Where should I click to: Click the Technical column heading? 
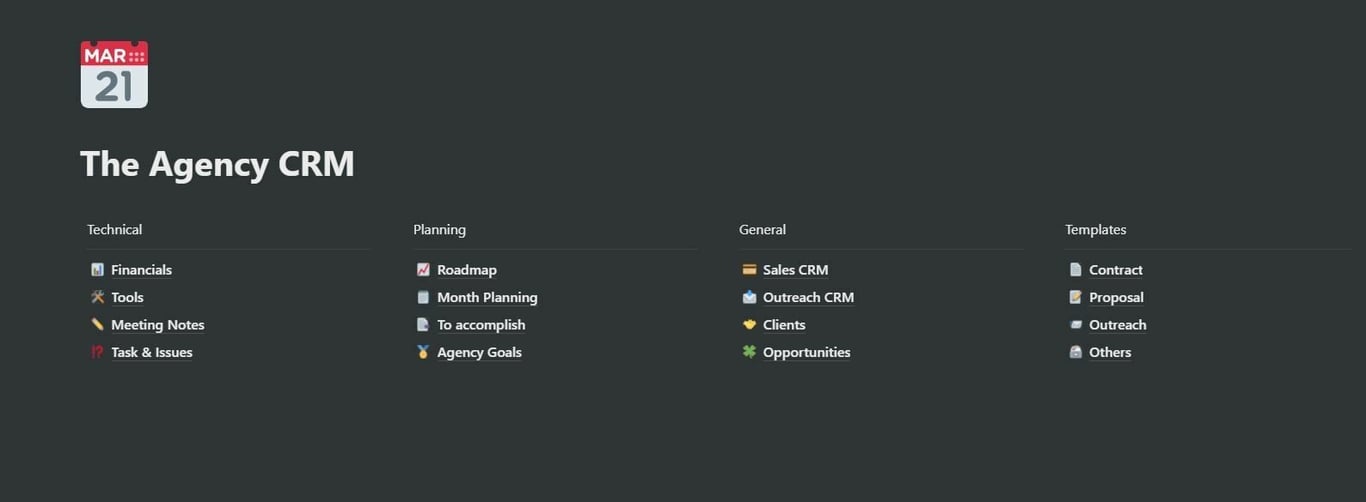[x=115, y=230]
